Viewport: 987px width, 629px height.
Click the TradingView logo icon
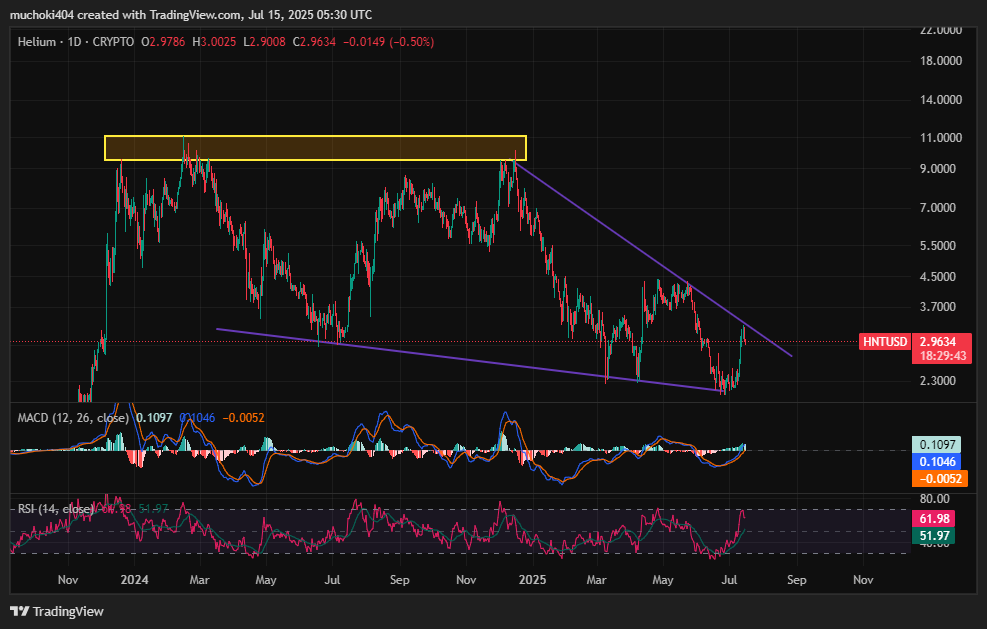20,611
